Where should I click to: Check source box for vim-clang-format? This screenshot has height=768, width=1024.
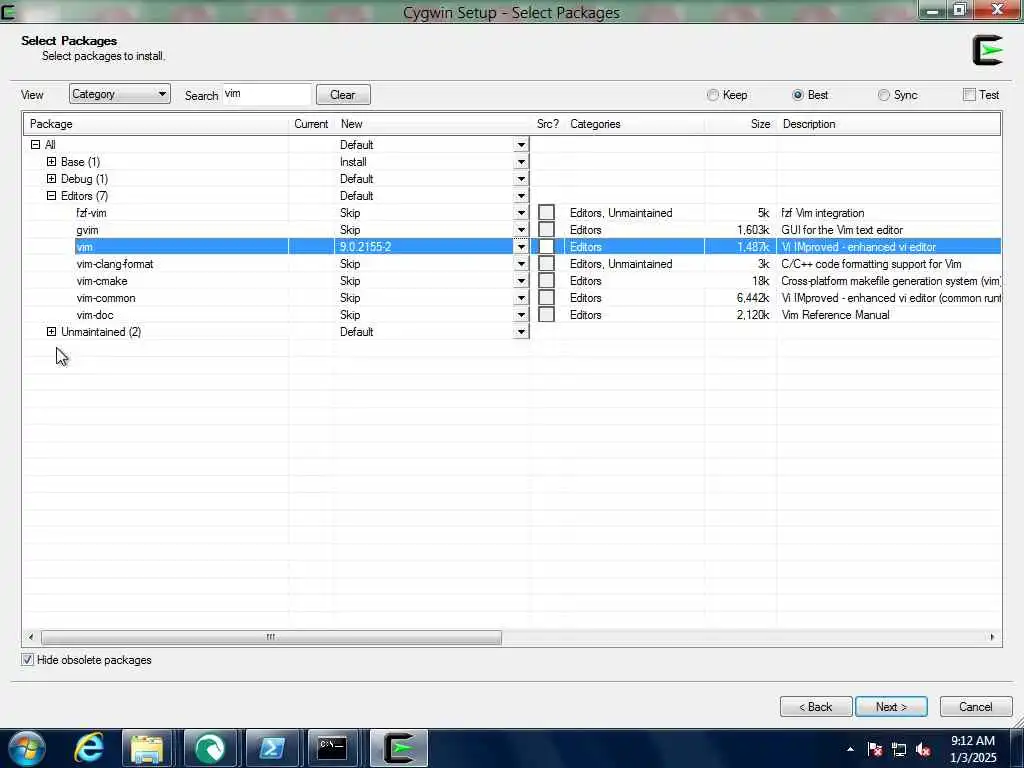pyautogui.click(x=546, y=263)
